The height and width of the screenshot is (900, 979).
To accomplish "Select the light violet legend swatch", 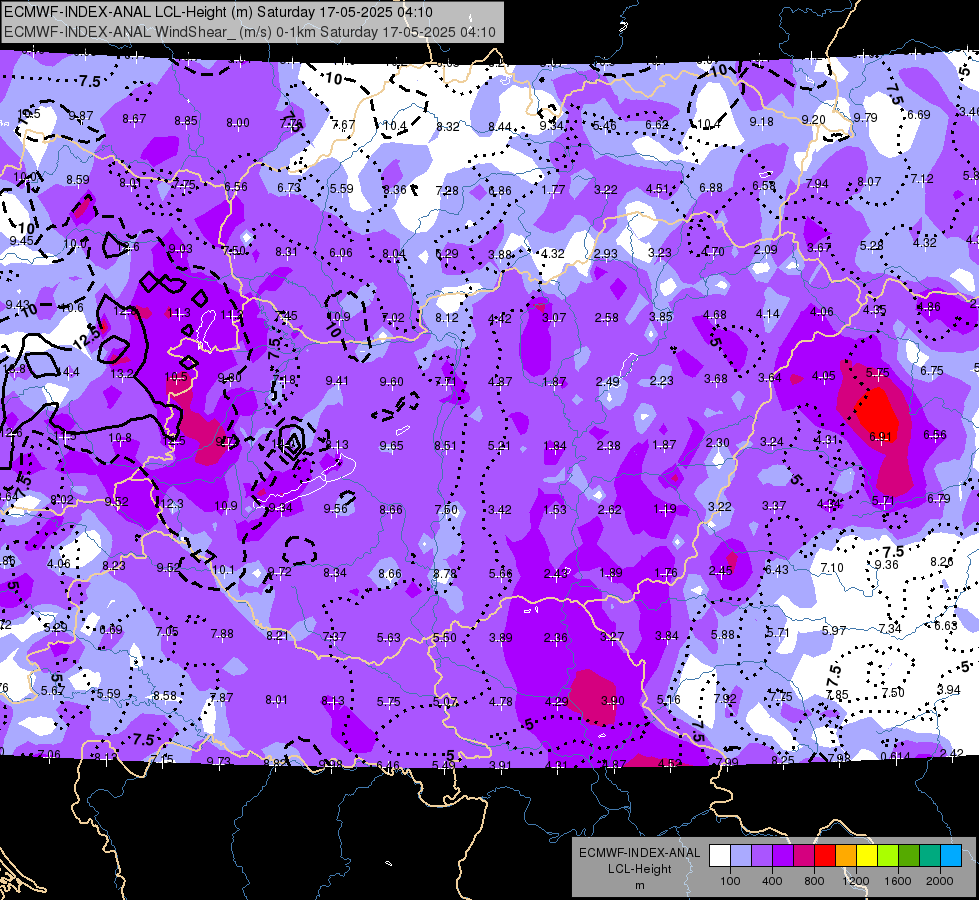I will pos(762,856).
